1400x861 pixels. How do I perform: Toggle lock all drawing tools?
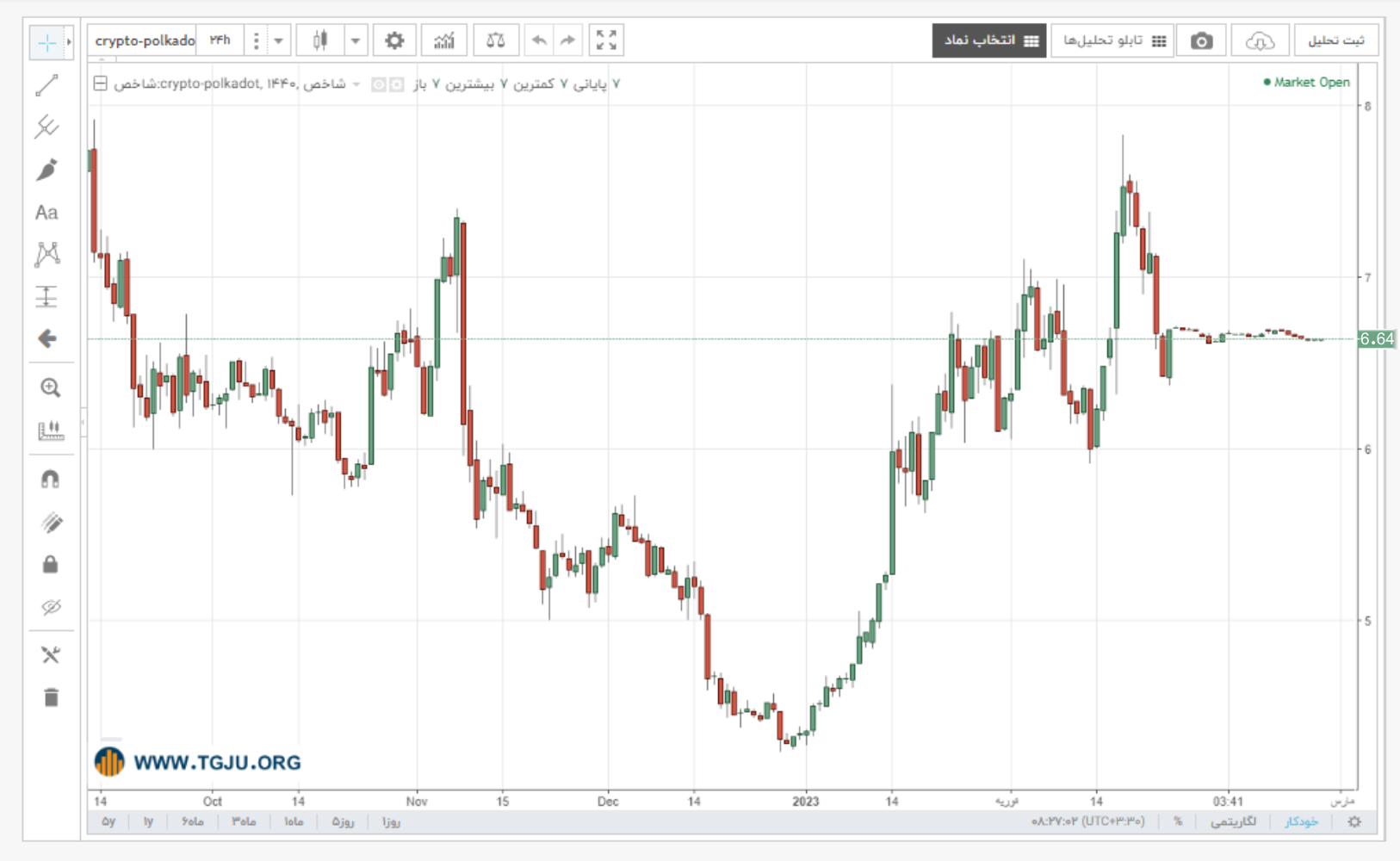click(50, 564)
